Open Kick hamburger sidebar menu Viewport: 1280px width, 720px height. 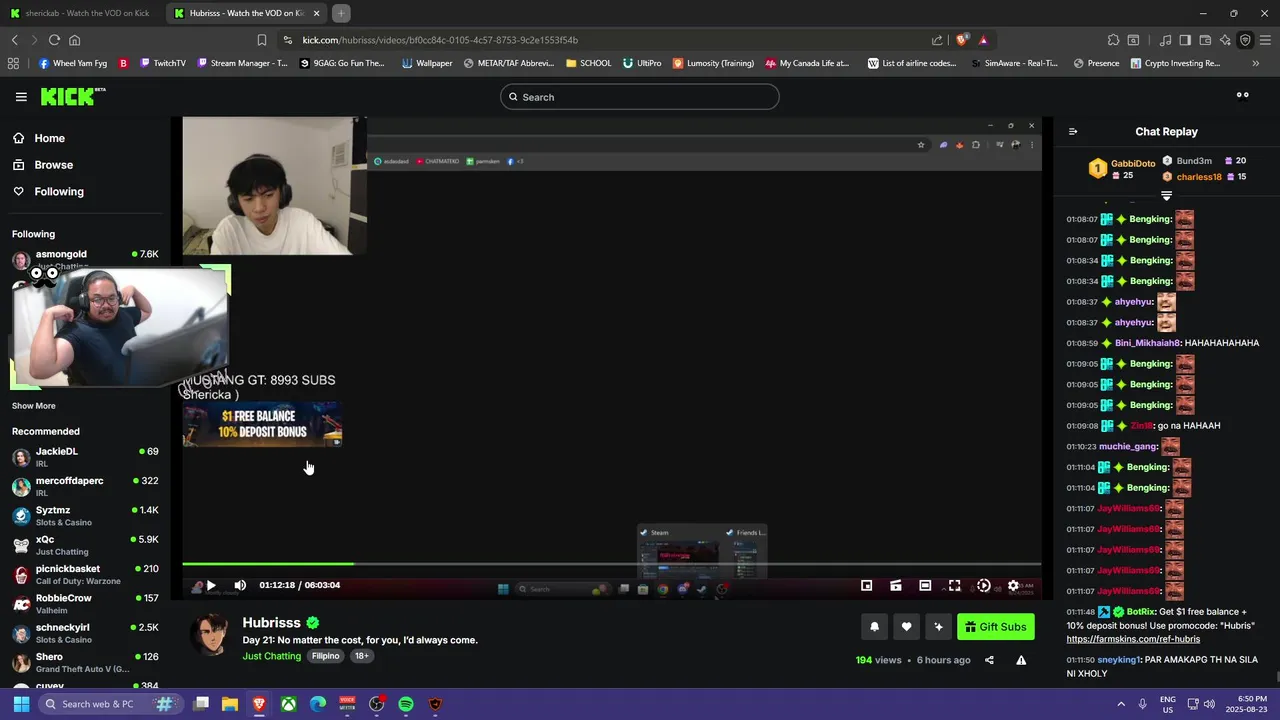[21, 97]
